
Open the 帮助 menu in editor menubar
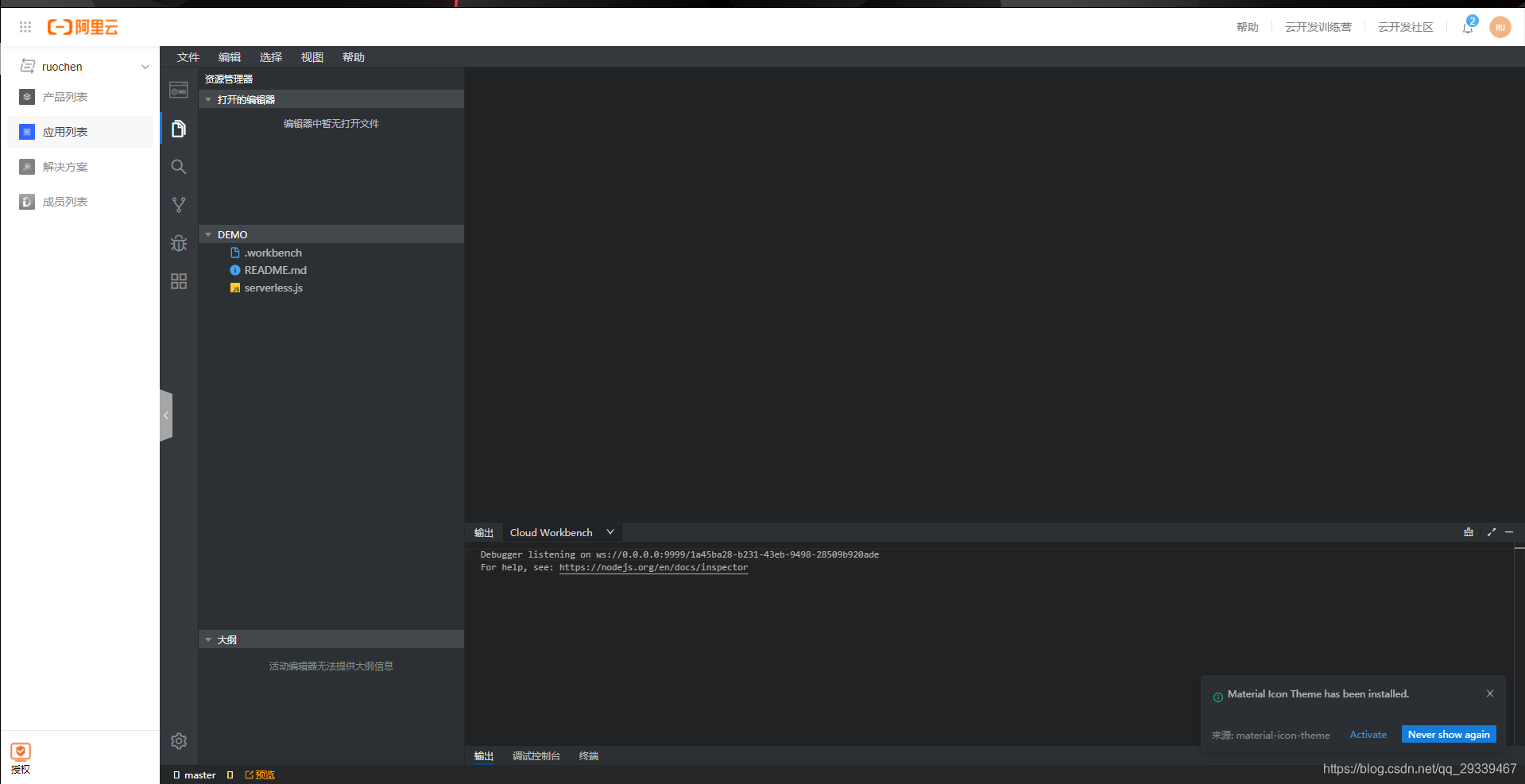pos(354,57)
